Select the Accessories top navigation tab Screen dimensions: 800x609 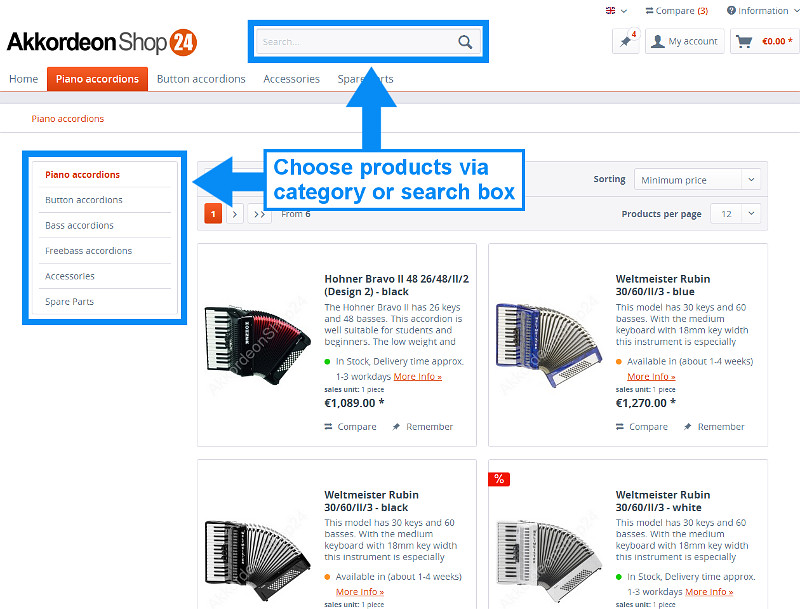291,79
